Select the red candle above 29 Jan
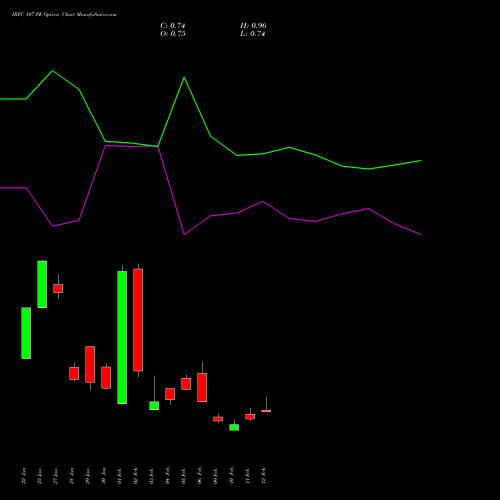The image size is (500, 500). pyautogui.click(x=90, y=364)
